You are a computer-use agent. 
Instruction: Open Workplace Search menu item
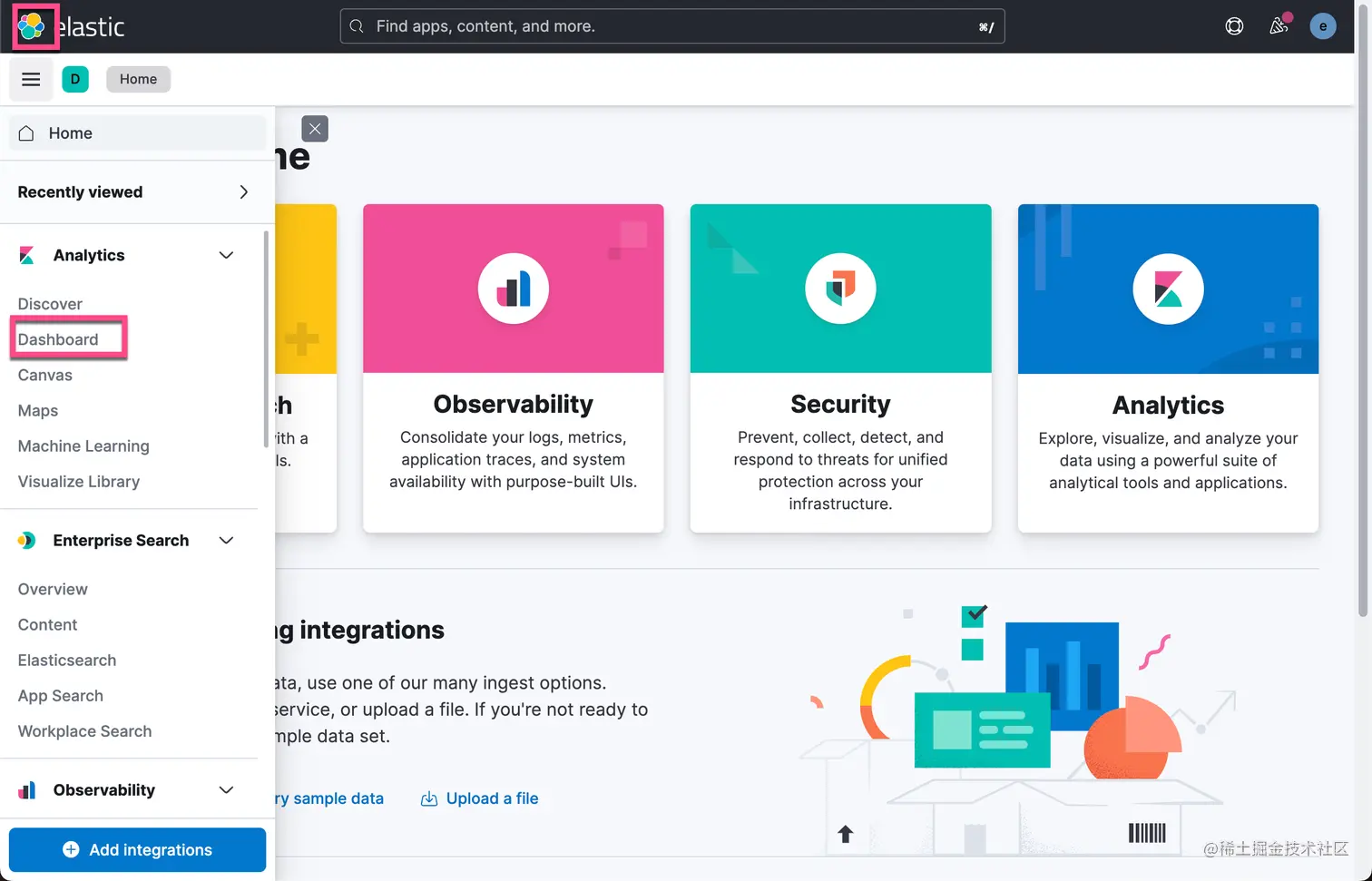[84, 731]
